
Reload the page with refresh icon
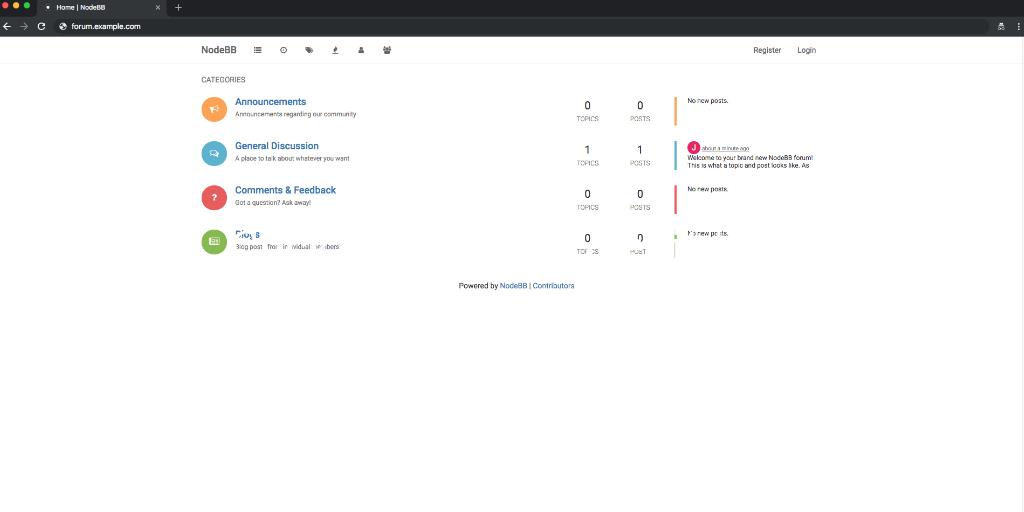41,26
